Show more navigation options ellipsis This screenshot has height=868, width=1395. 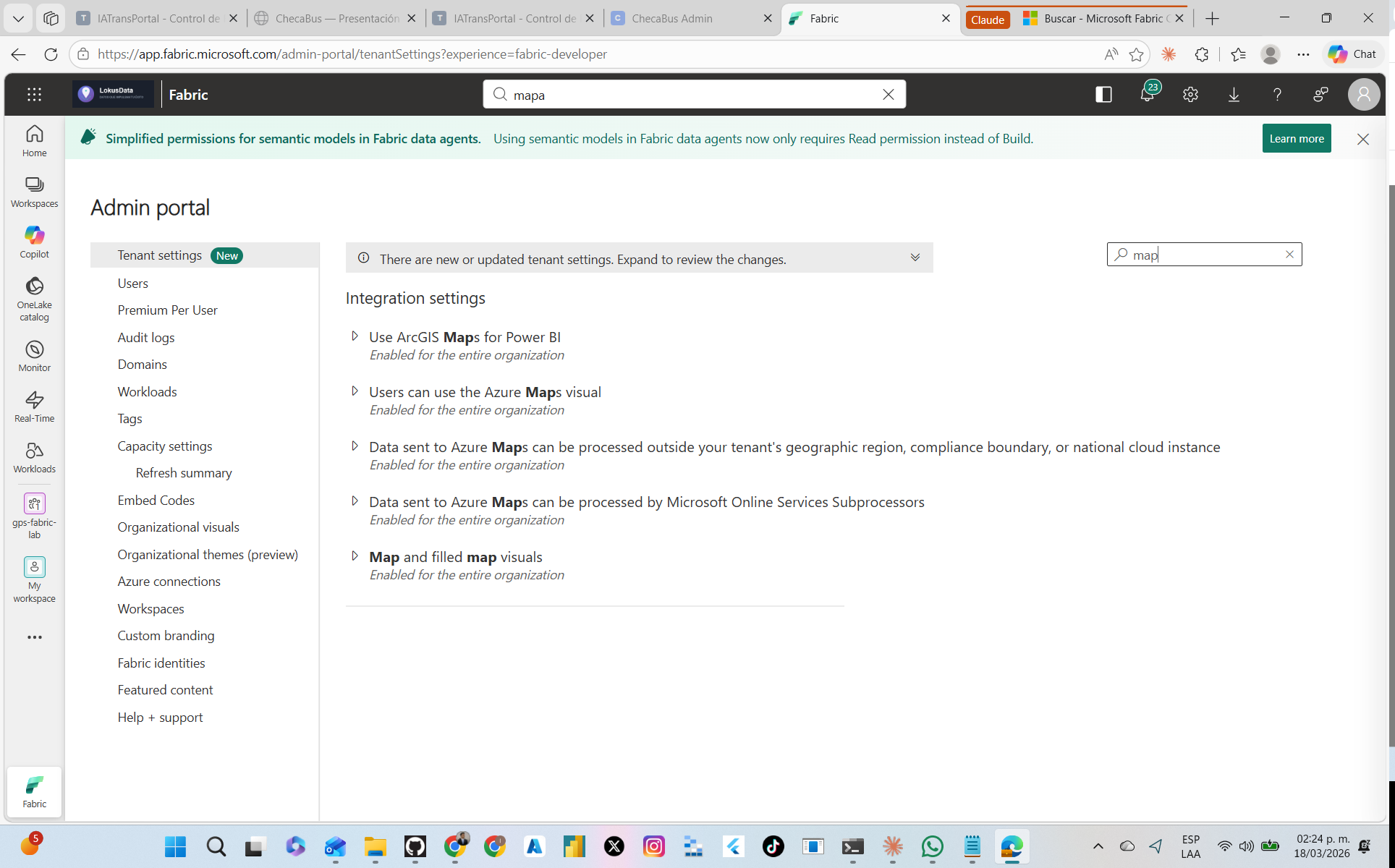click(x=34, y=637)
